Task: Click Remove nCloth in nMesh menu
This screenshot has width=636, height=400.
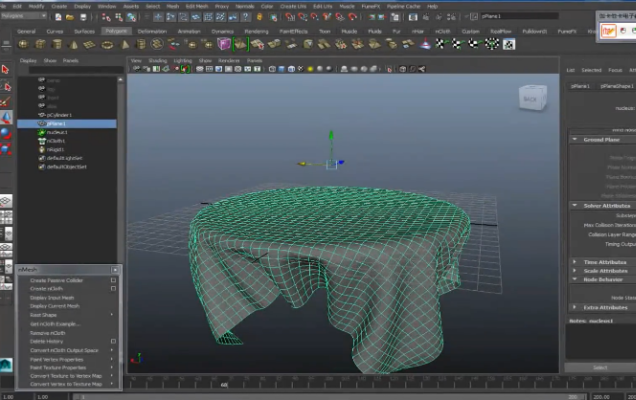Action: [46, 332]
